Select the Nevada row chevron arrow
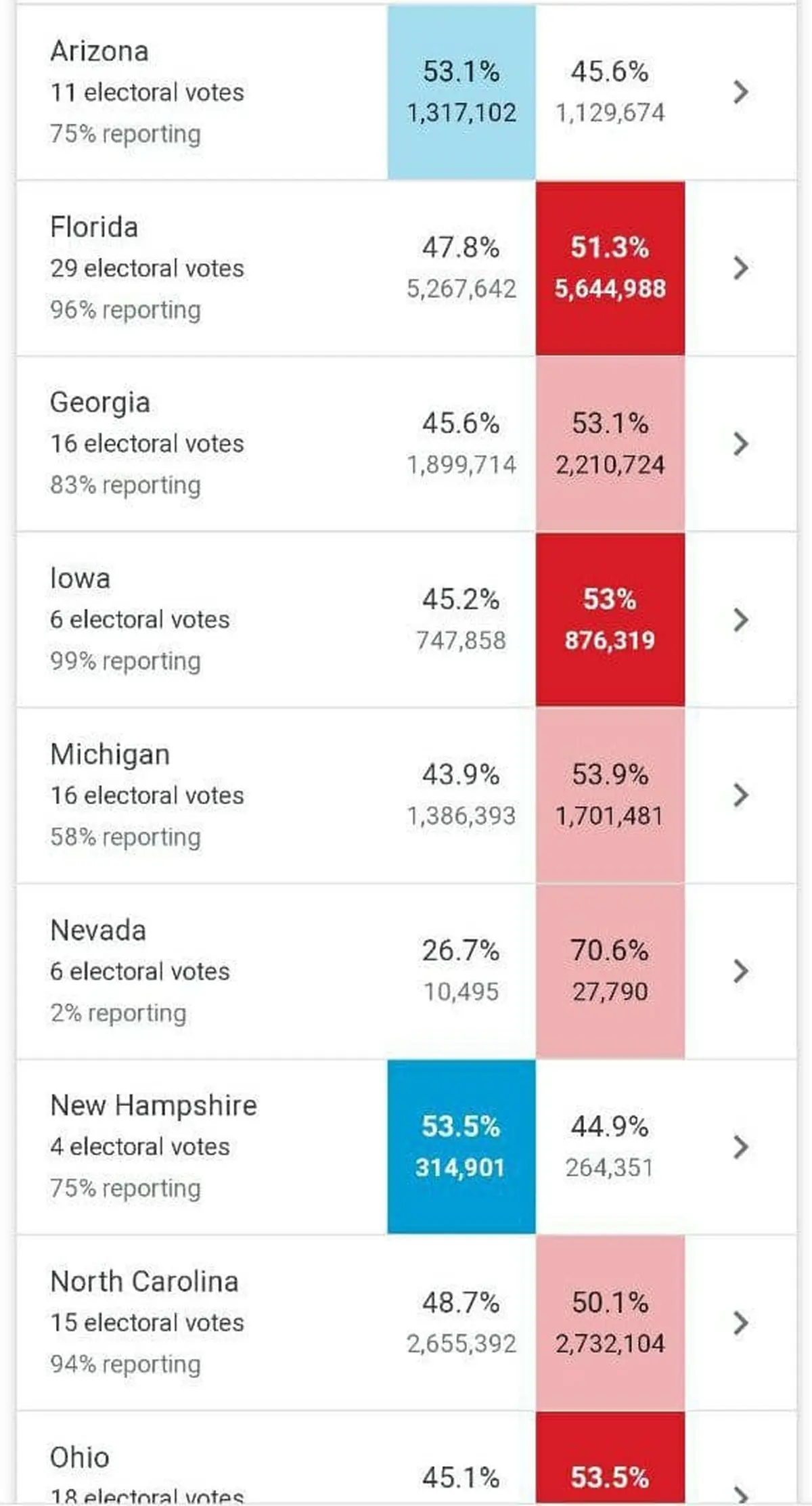Viewport: 812px width, 1506px height. pyautogui.click(x=741, y=971)
